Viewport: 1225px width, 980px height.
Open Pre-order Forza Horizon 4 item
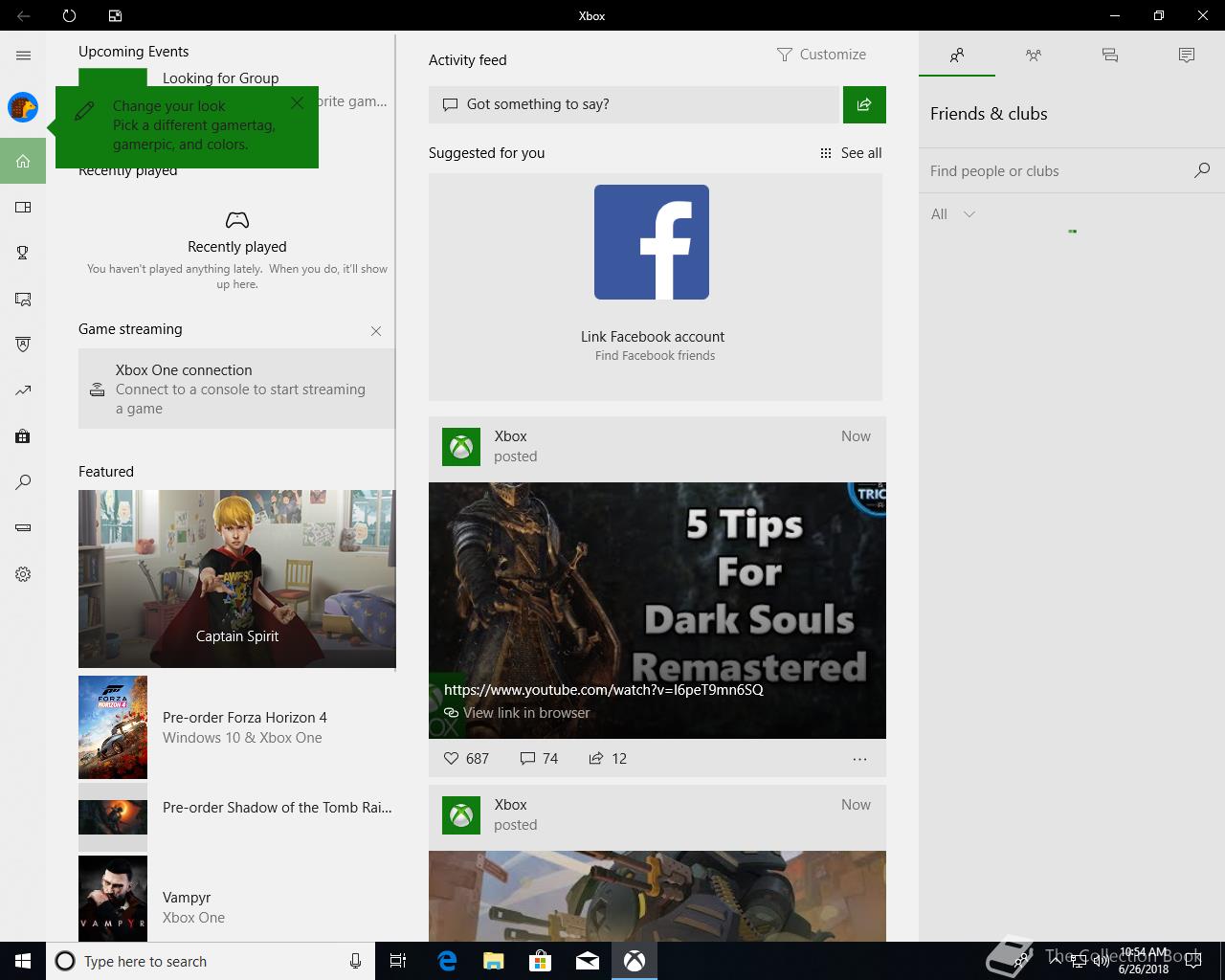[x=237, y=727]
